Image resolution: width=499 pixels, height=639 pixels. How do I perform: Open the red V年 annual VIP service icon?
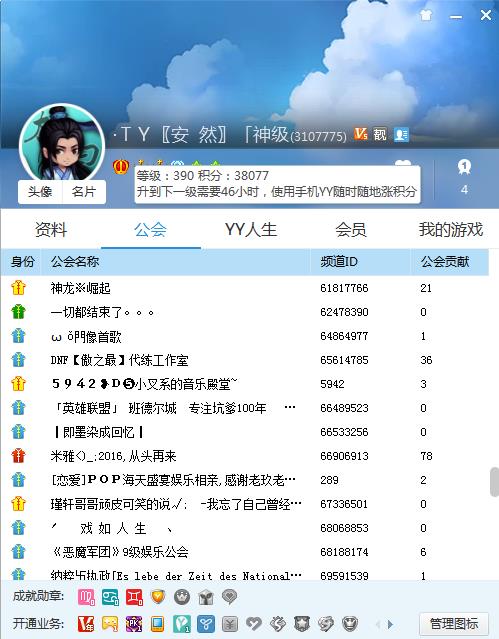[86, 624]
